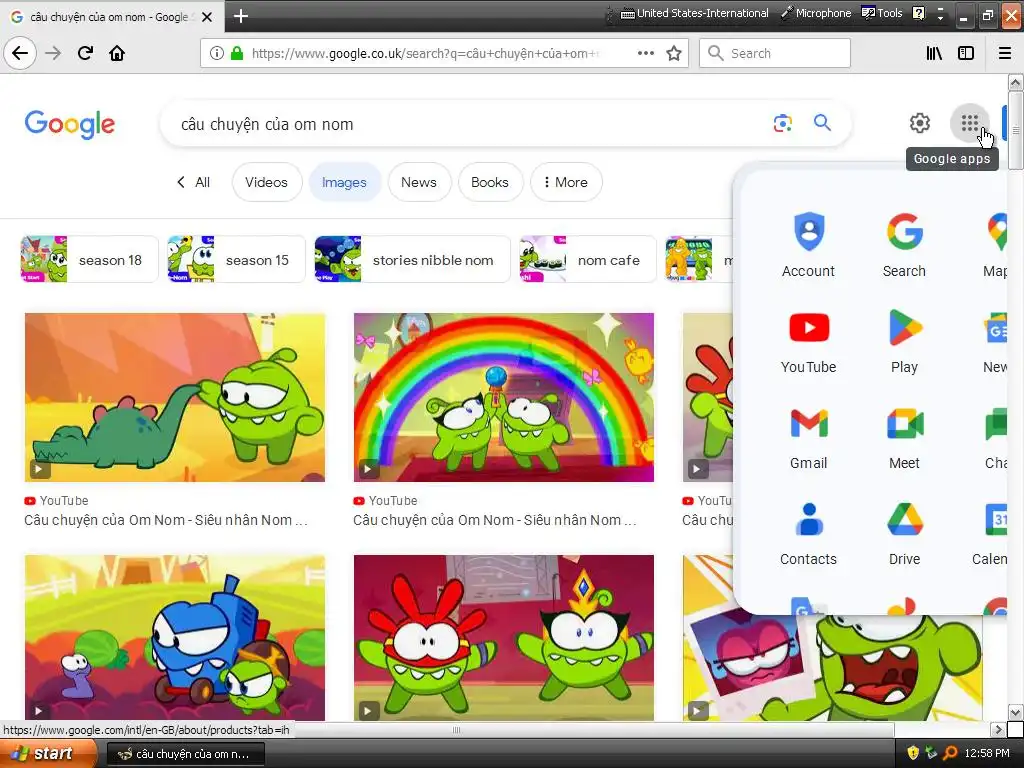Switch to News results tab
The height and width of the screenshot is (768, 1024).
click(419, 182)
